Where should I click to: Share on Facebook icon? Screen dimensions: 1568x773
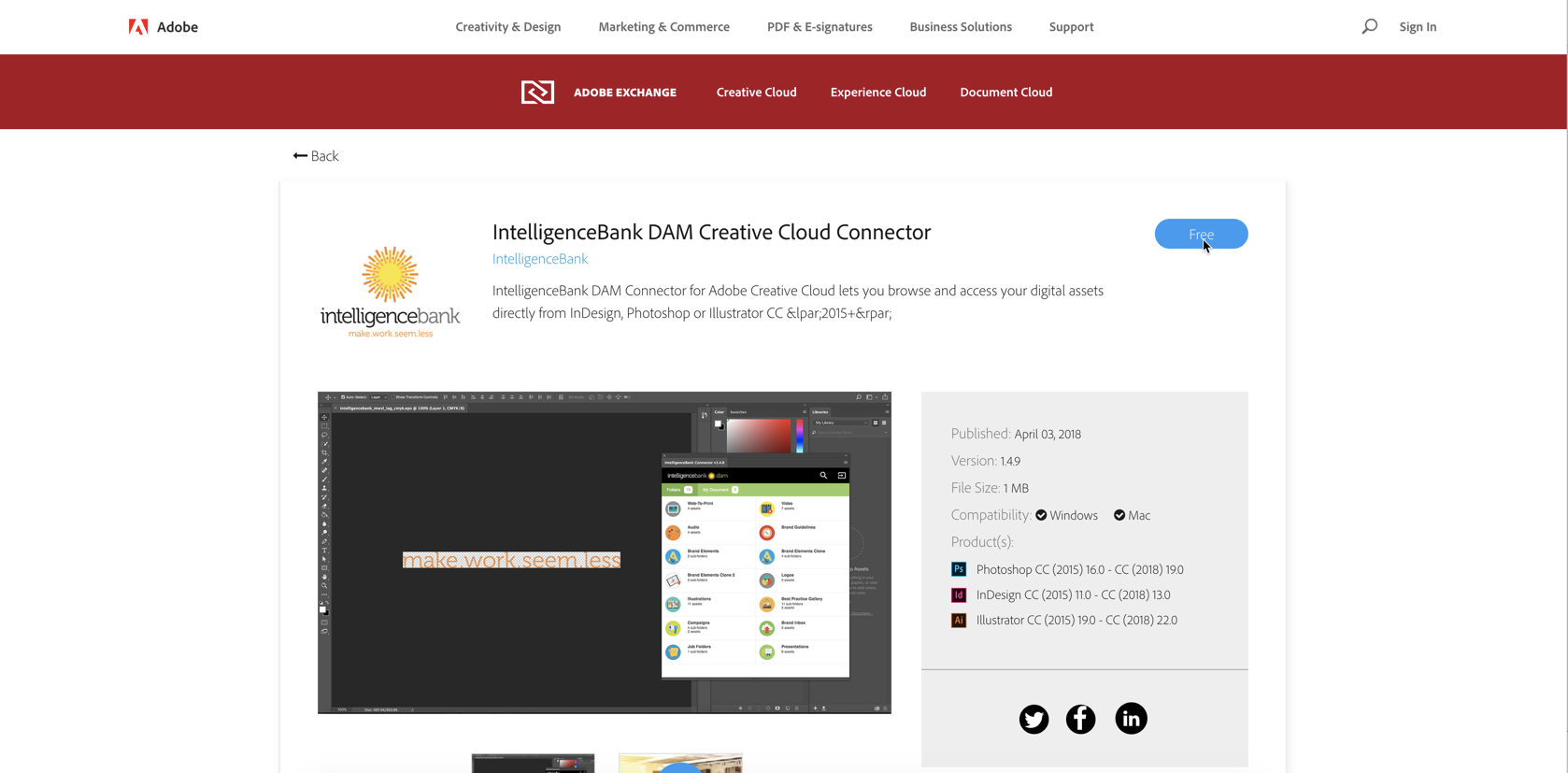click(x=1080, y=719)
